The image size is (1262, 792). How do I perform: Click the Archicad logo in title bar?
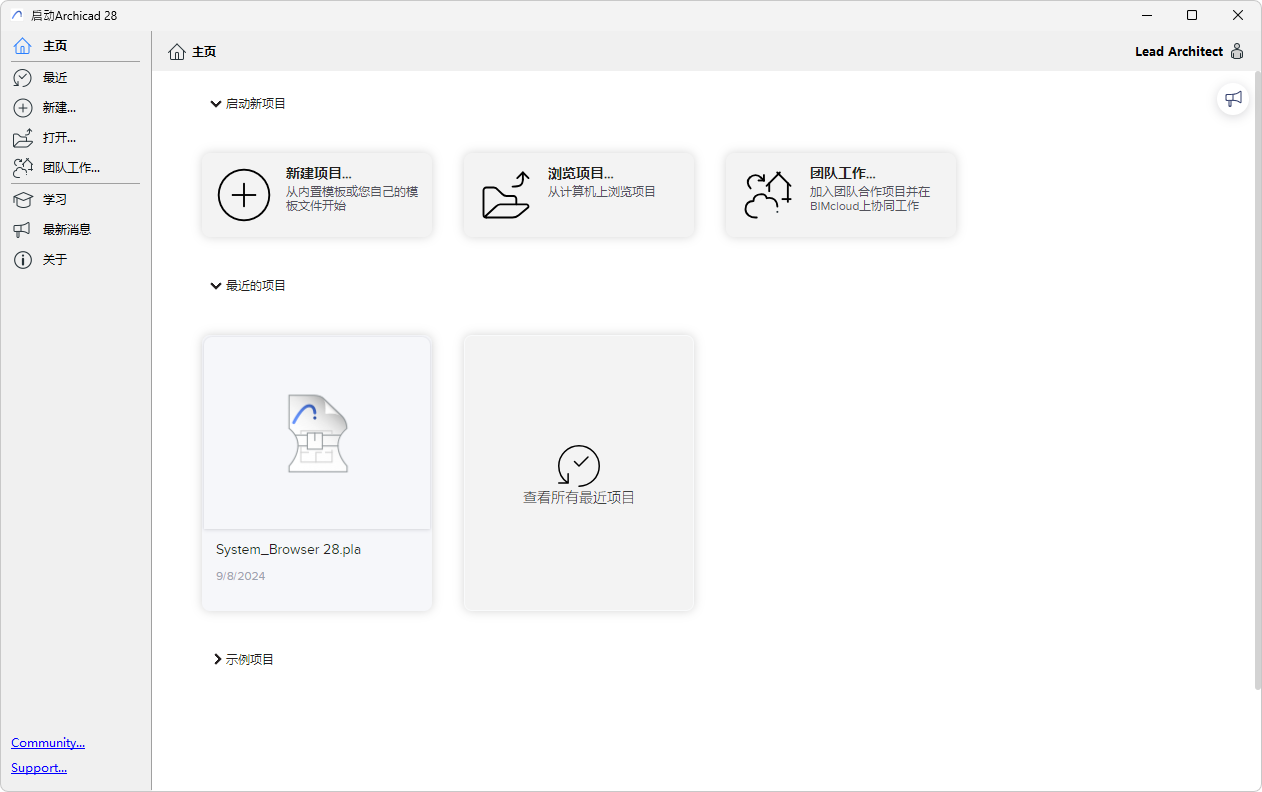click(17, 15)
